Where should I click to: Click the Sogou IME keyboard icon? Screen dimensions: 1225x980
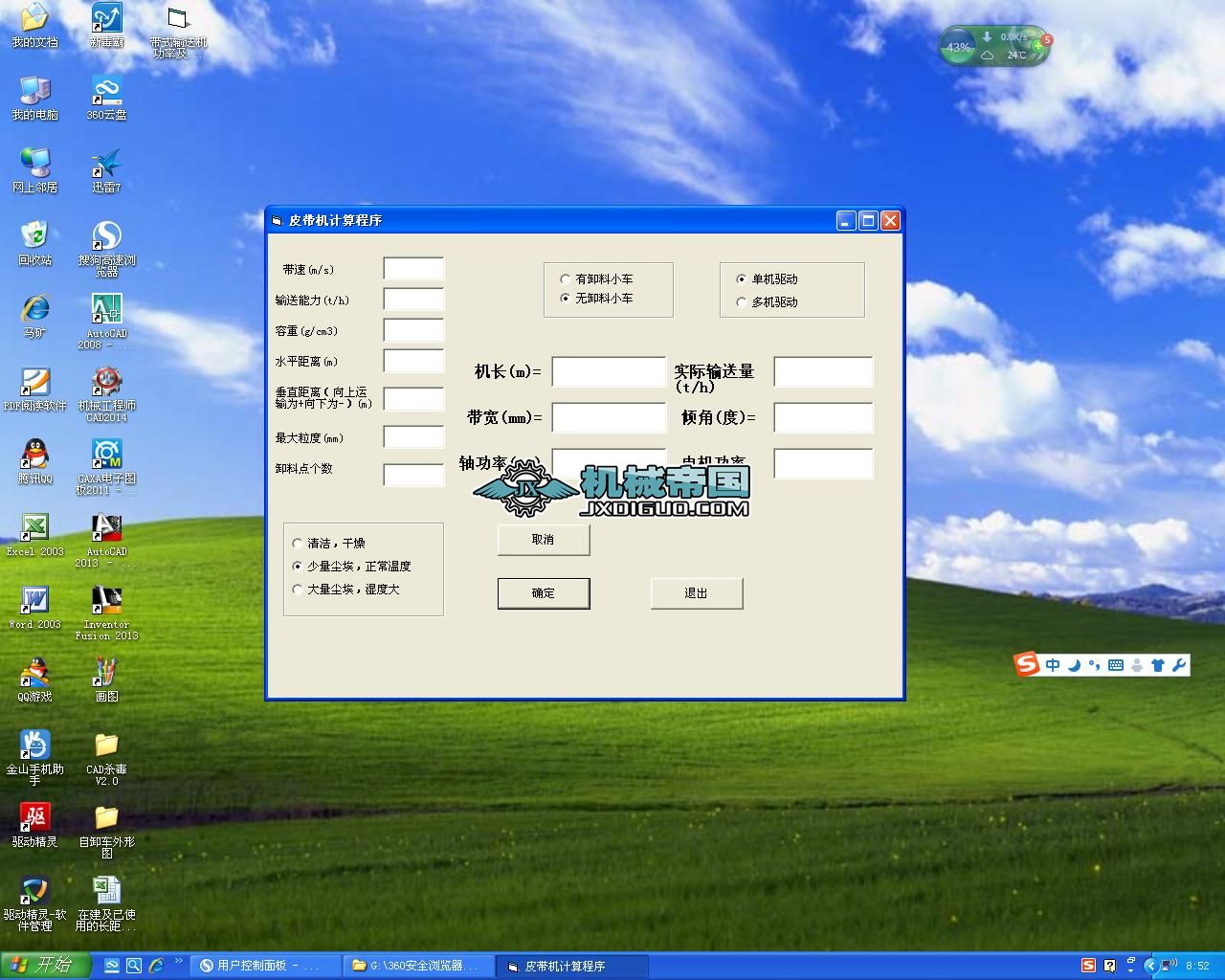[x=1116, y=665]
